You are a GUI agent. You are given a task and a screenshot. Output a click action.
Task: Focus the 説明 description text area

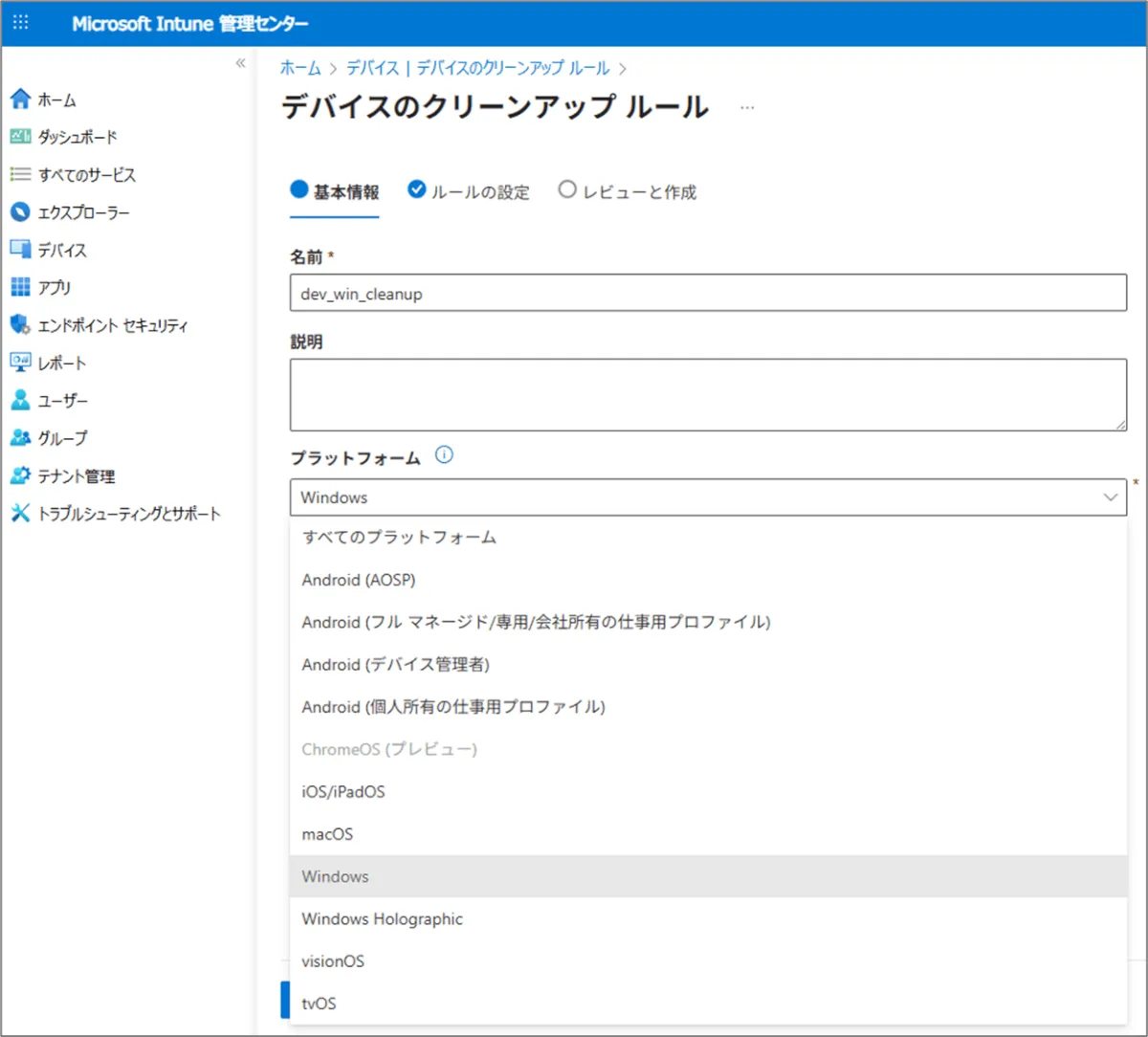[708, 394]
